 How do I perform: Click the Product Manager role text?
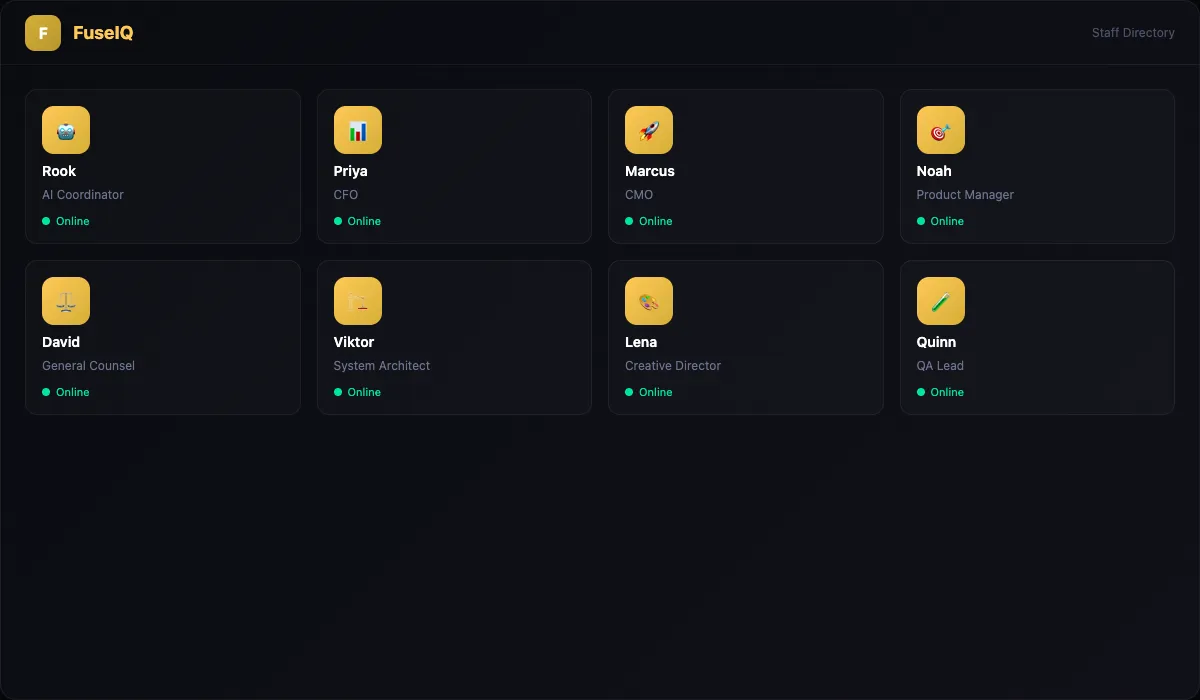pyautogui.click(x=965, y=195)
